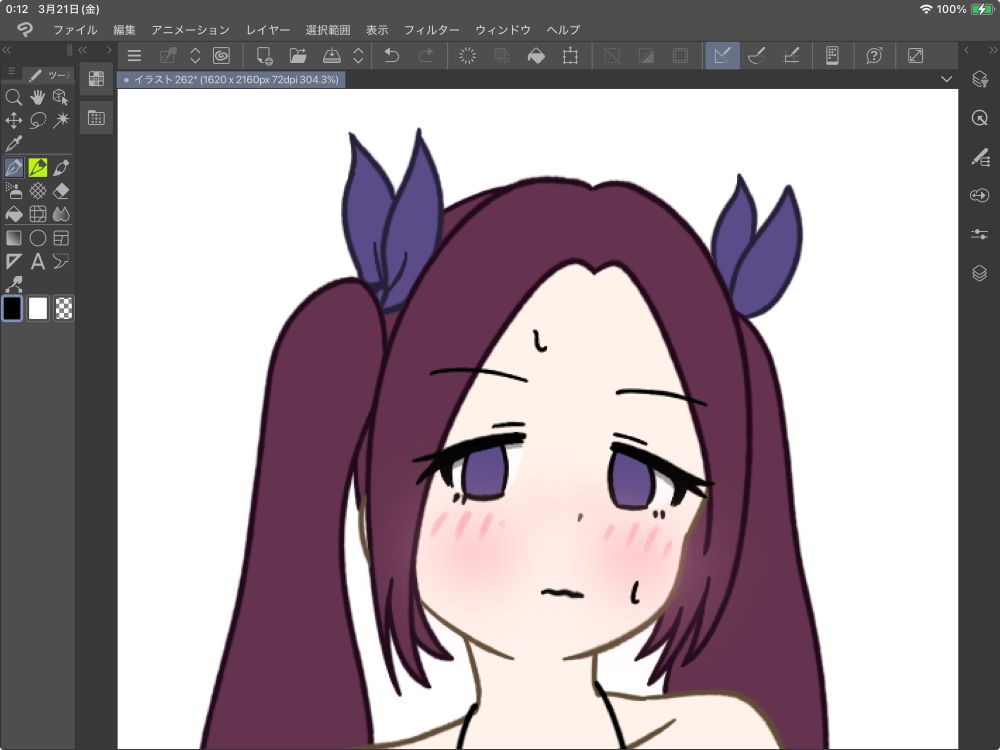Collapse the tool palette double-chevron
Image resolution: width=1000 pixels, height=750 pixels.
[x=7, y=50]
